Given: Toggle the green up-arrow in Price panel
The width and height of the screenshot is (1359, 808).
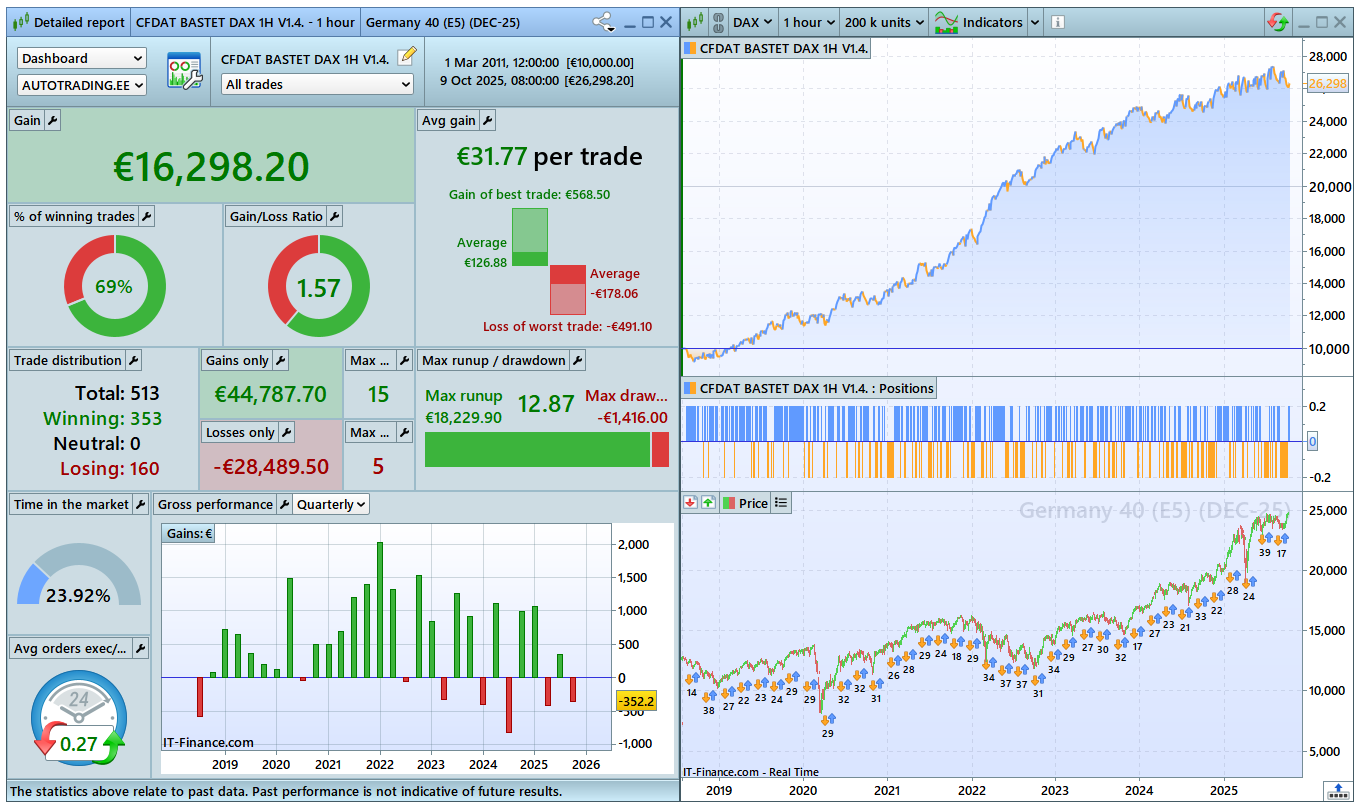Looking at the screenshot, I should [x=708, y=503].
